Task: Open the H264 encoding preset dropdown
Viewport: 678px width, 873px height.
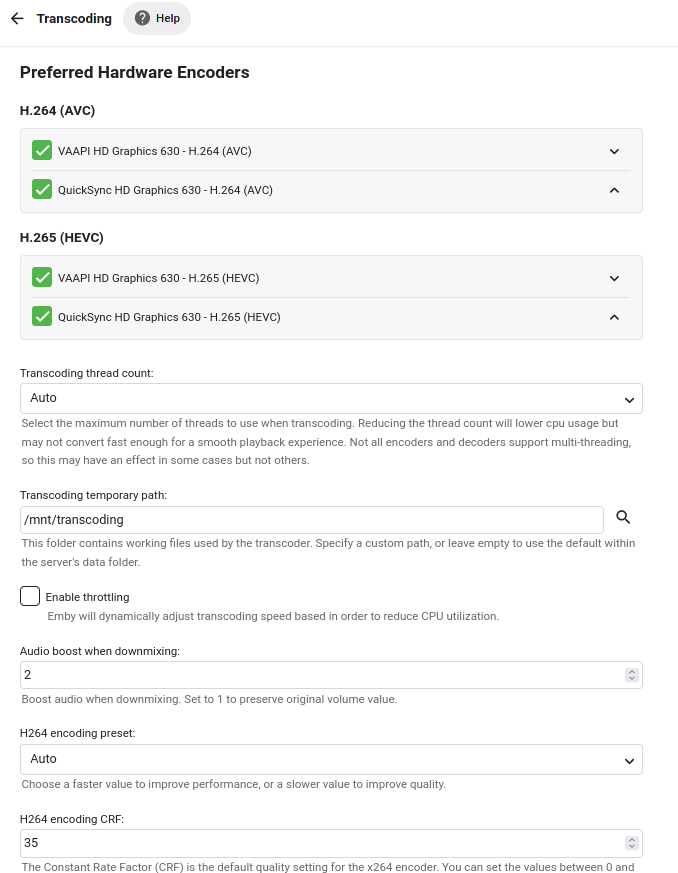Action: point(331,760)
